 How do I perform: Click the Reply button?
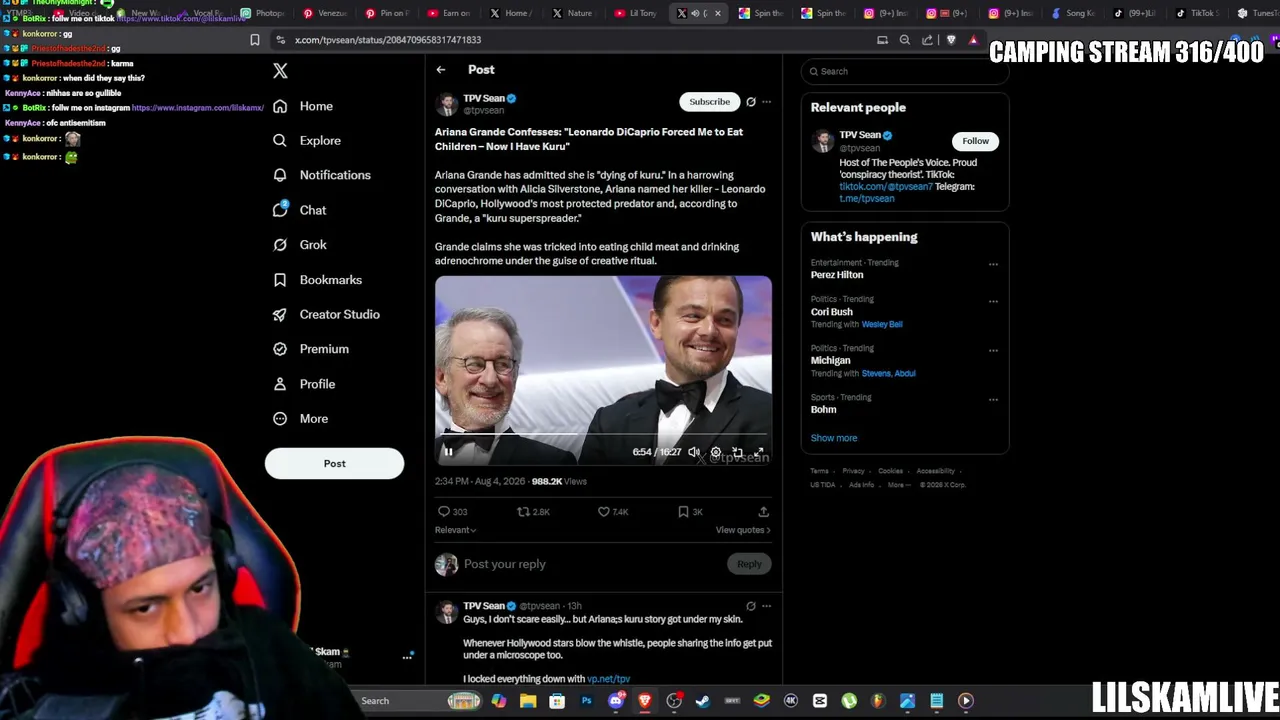pos(749,564)
